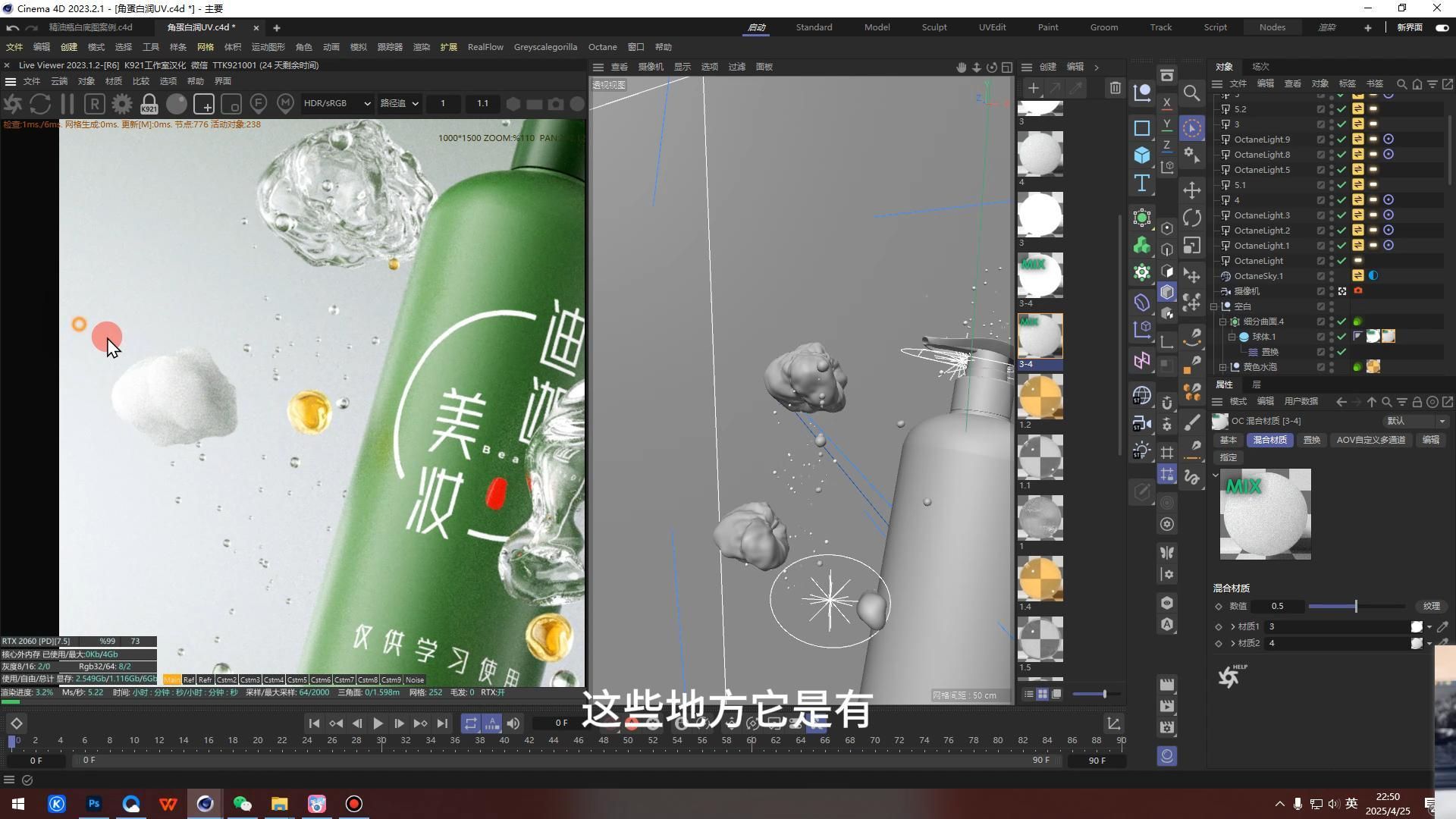Switch layout to UVEdit
The width and height of the screenshot is (1456, 819).
(992, 27)
